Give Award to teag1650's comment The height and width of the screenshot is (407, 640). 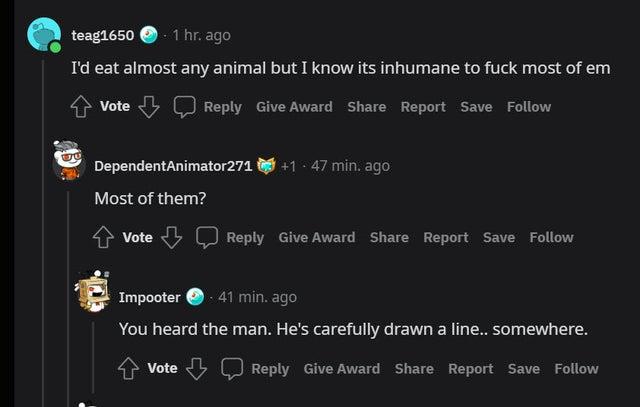click(x=294, y=106)
